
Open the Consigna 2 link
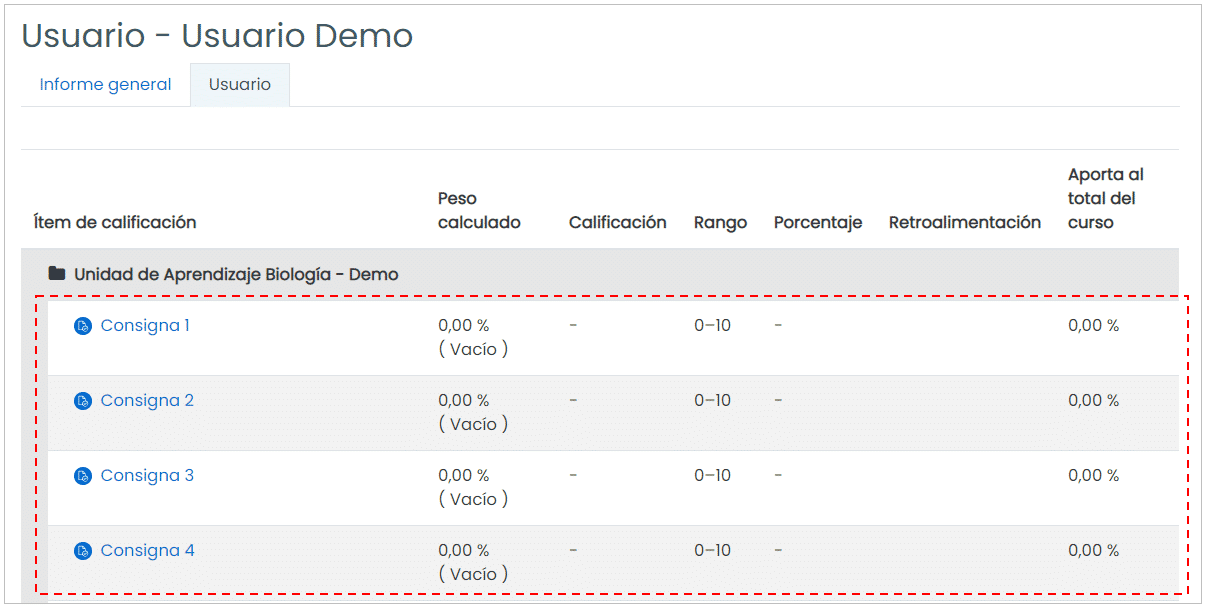147,401
